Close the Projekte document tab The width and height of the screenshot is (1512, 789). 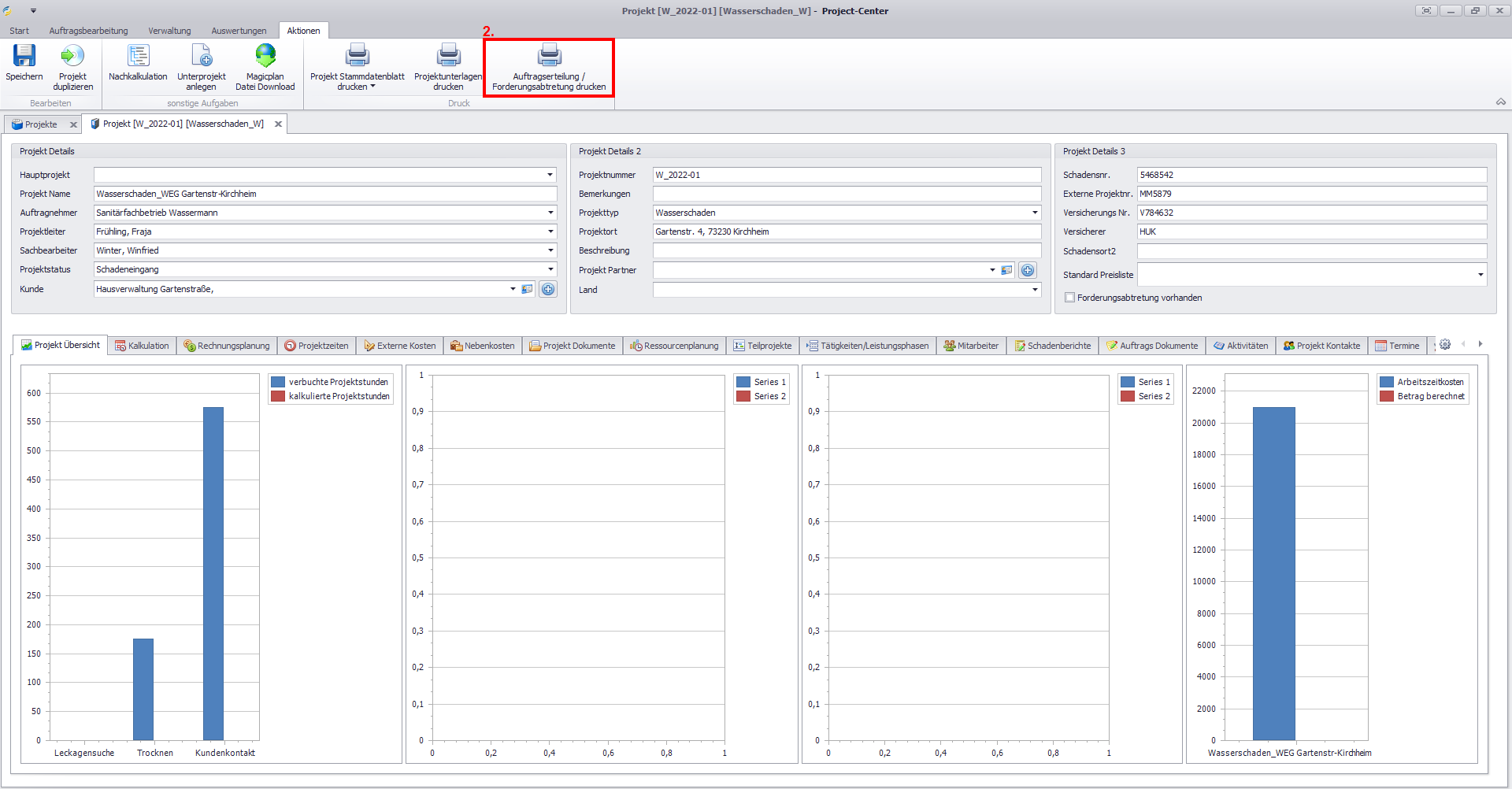(73, 124)
